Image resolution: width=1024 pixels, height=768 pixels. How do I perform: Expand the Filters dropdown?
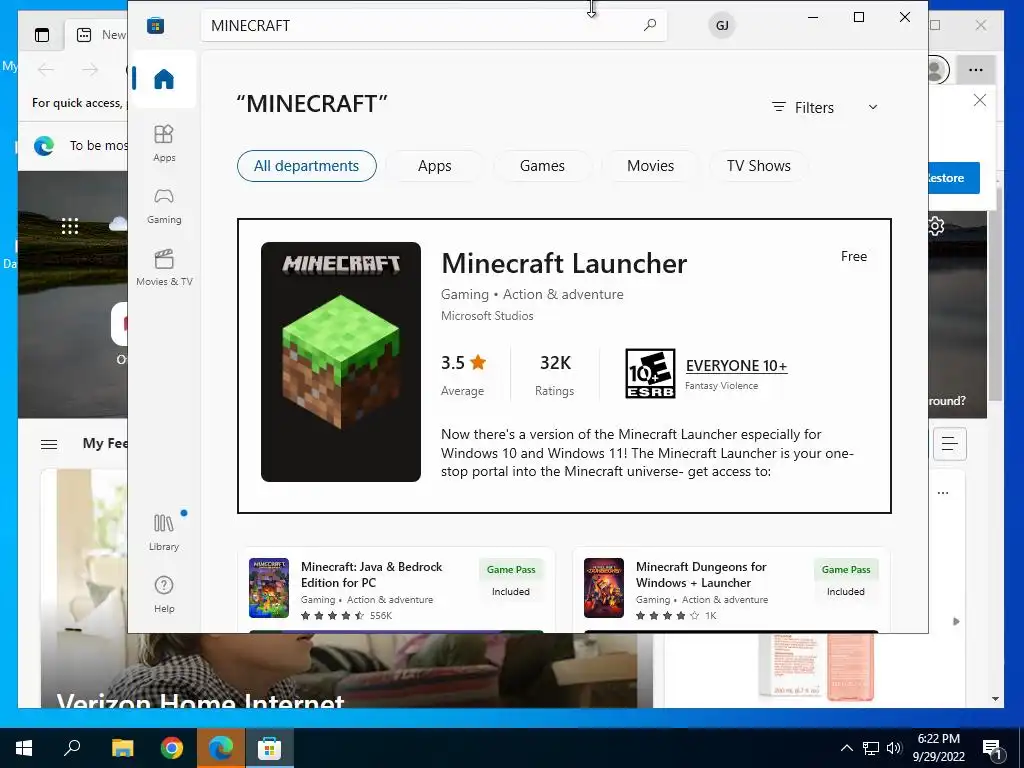tap(825, 107)
